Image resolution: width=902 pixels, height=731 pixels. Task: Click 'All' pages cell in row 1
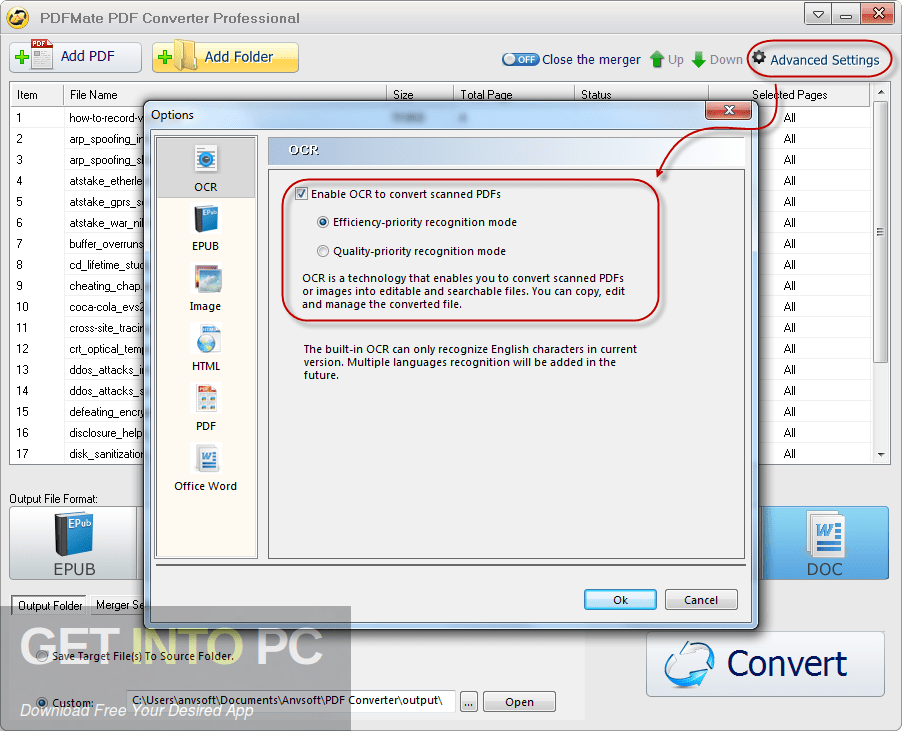[x=789, y=118]
